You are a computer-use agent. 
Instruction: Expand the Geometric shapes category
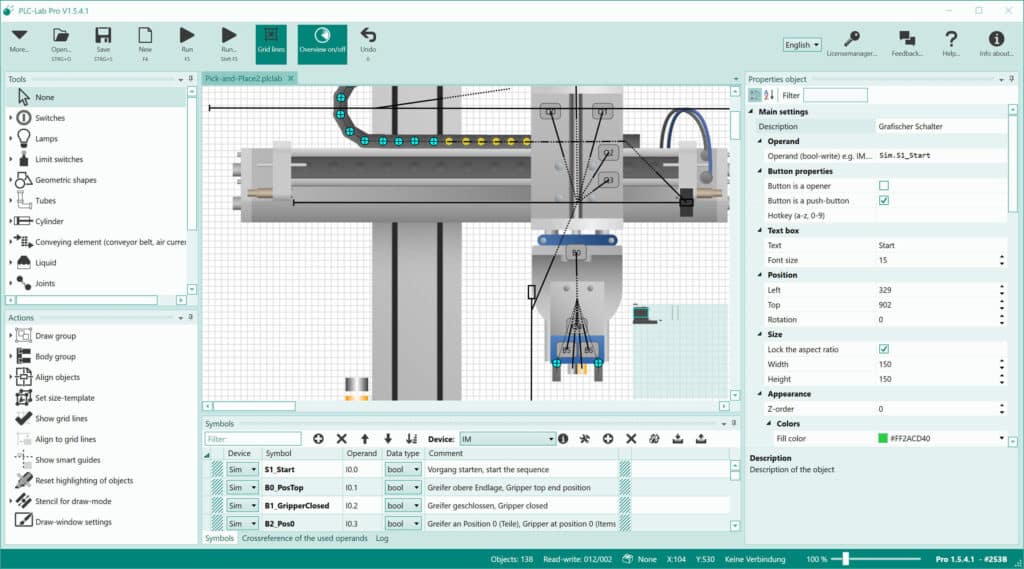(10, 180)
